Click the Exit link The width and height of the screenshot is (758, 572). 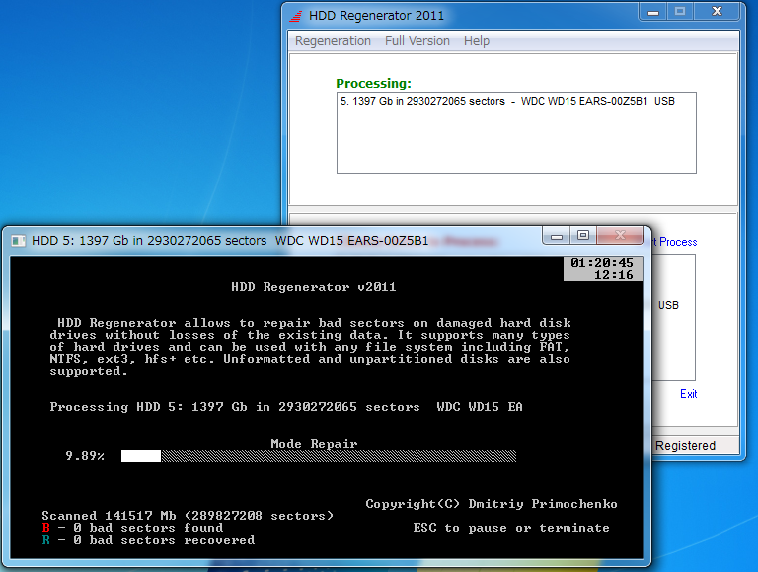point(688,394)
